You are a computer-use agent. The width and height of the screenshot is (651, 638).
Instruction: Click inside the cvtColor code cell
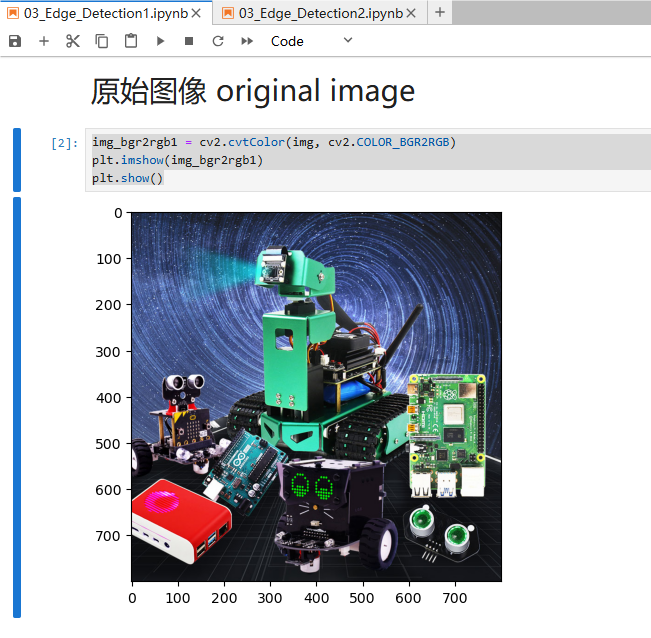click(x=368, y=160)
